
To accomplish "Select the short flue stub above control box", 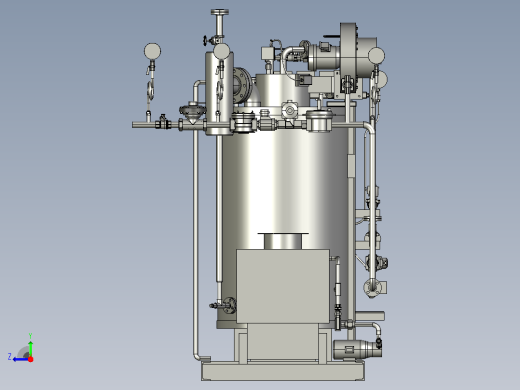I will tap(283, 241).
